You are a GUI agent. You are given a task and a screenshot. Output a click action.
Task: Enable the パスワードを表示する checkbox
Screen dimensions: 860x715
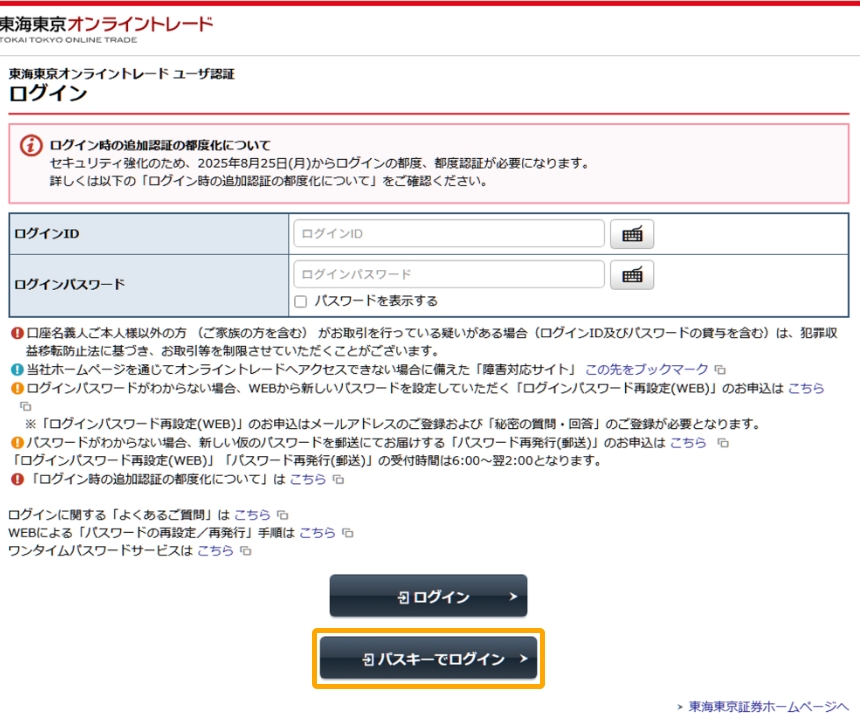pyautogui.click(x=300, y=301)
